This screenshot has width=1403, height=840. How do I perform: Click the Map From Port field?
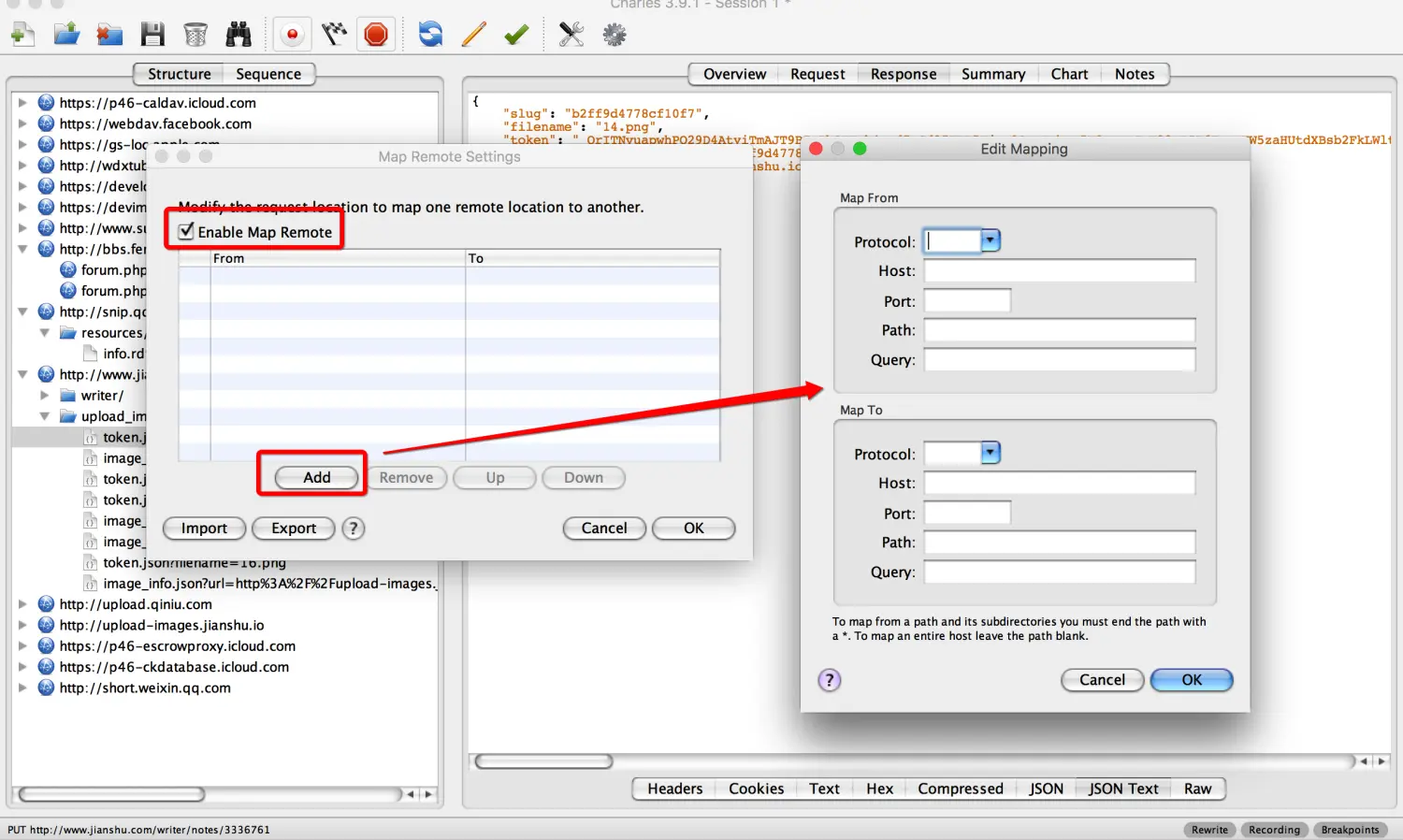(x=967, y=301)
